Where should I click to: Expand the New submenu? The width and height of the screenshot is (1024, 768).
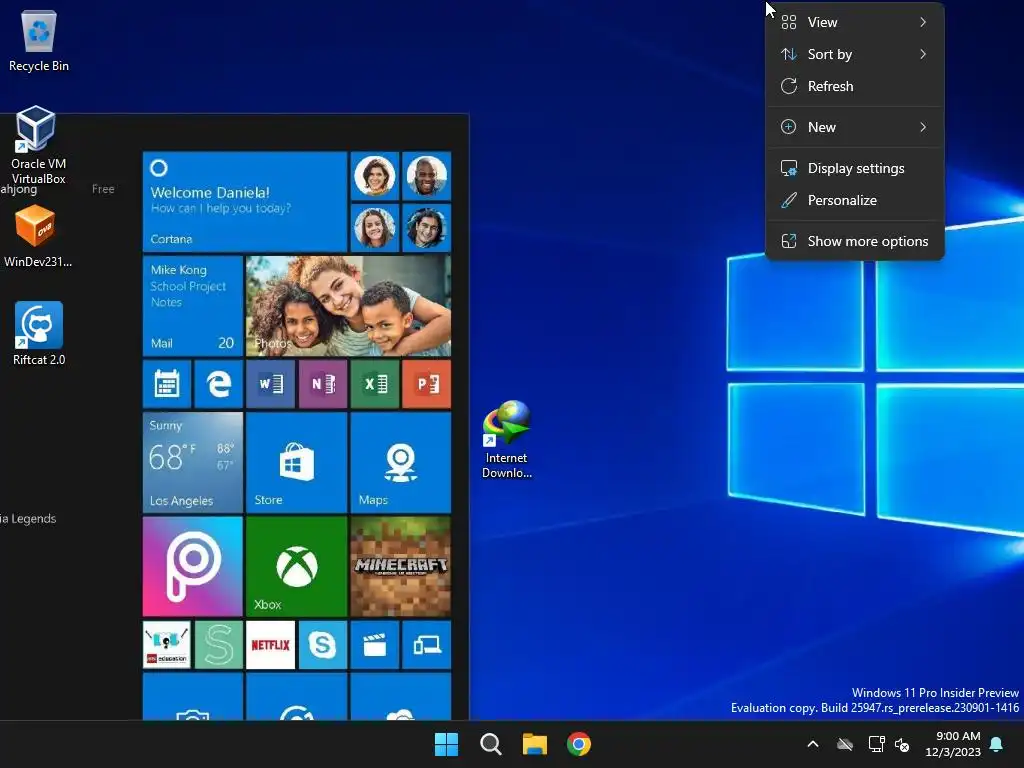pyautogui.click(x=854, y=127)
